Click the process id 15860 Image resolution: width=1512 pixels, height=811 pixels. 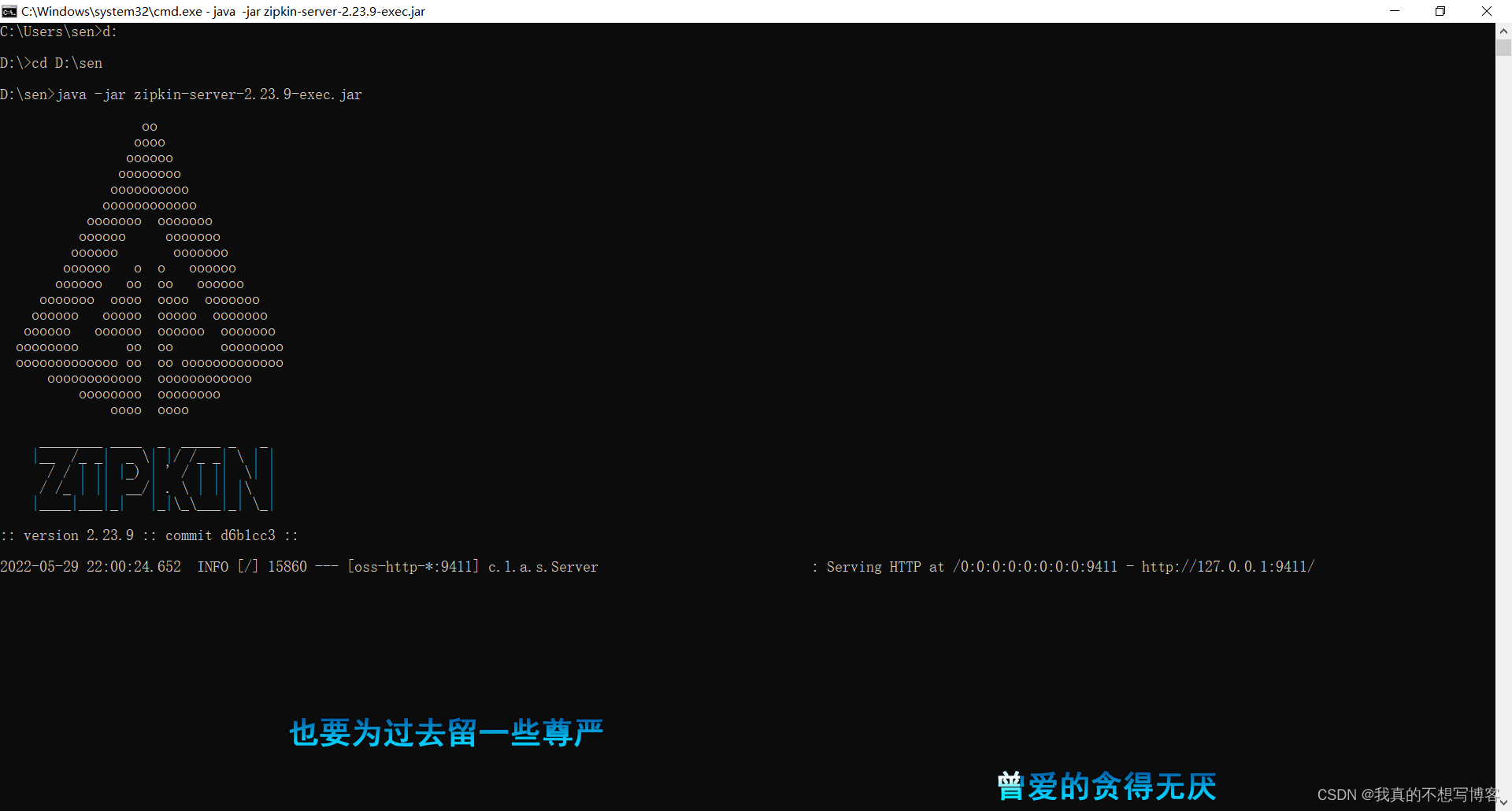click(287, 567)
